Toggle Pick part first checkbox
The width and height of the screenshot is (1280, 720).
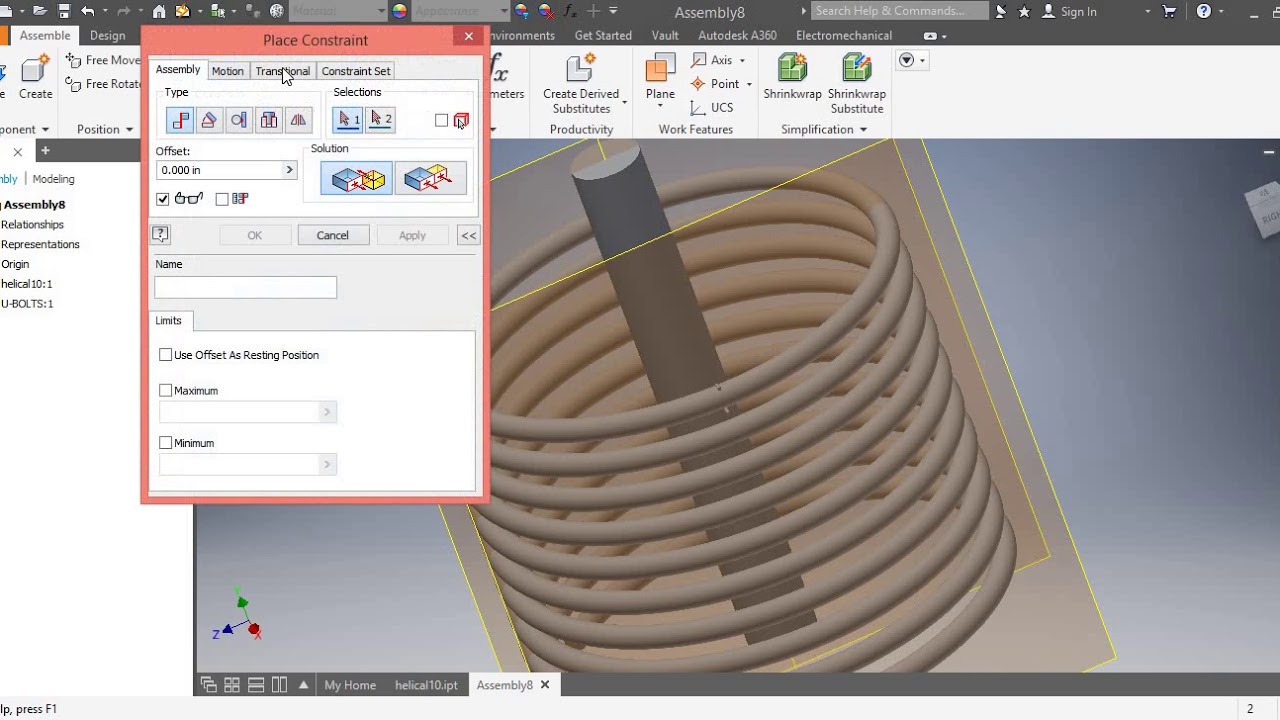tap(441, 120)
